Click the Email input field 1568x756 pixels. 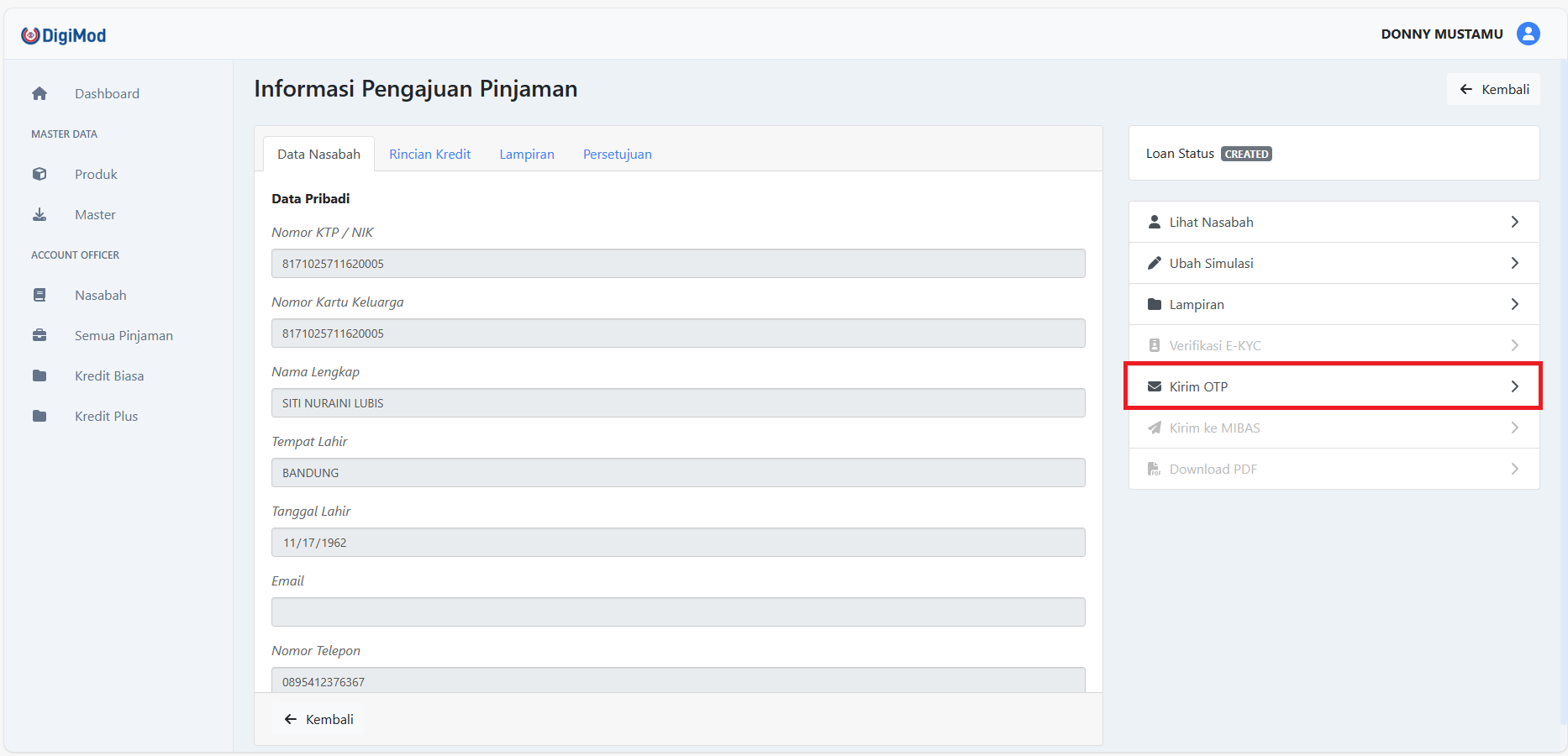pyautogui.click(x=677, y=612)
